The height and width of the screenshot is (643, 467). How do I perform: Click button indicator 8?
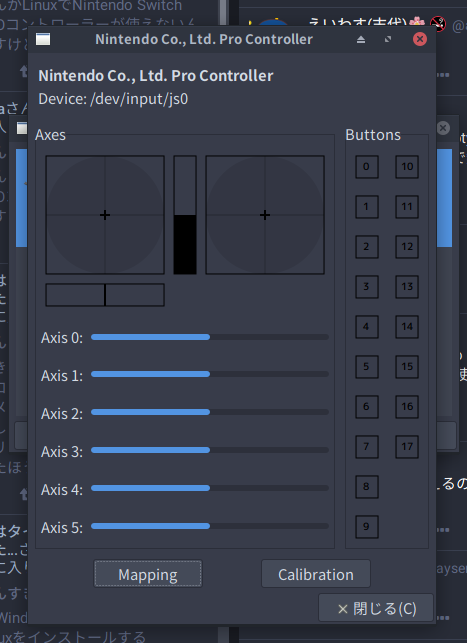367,486
